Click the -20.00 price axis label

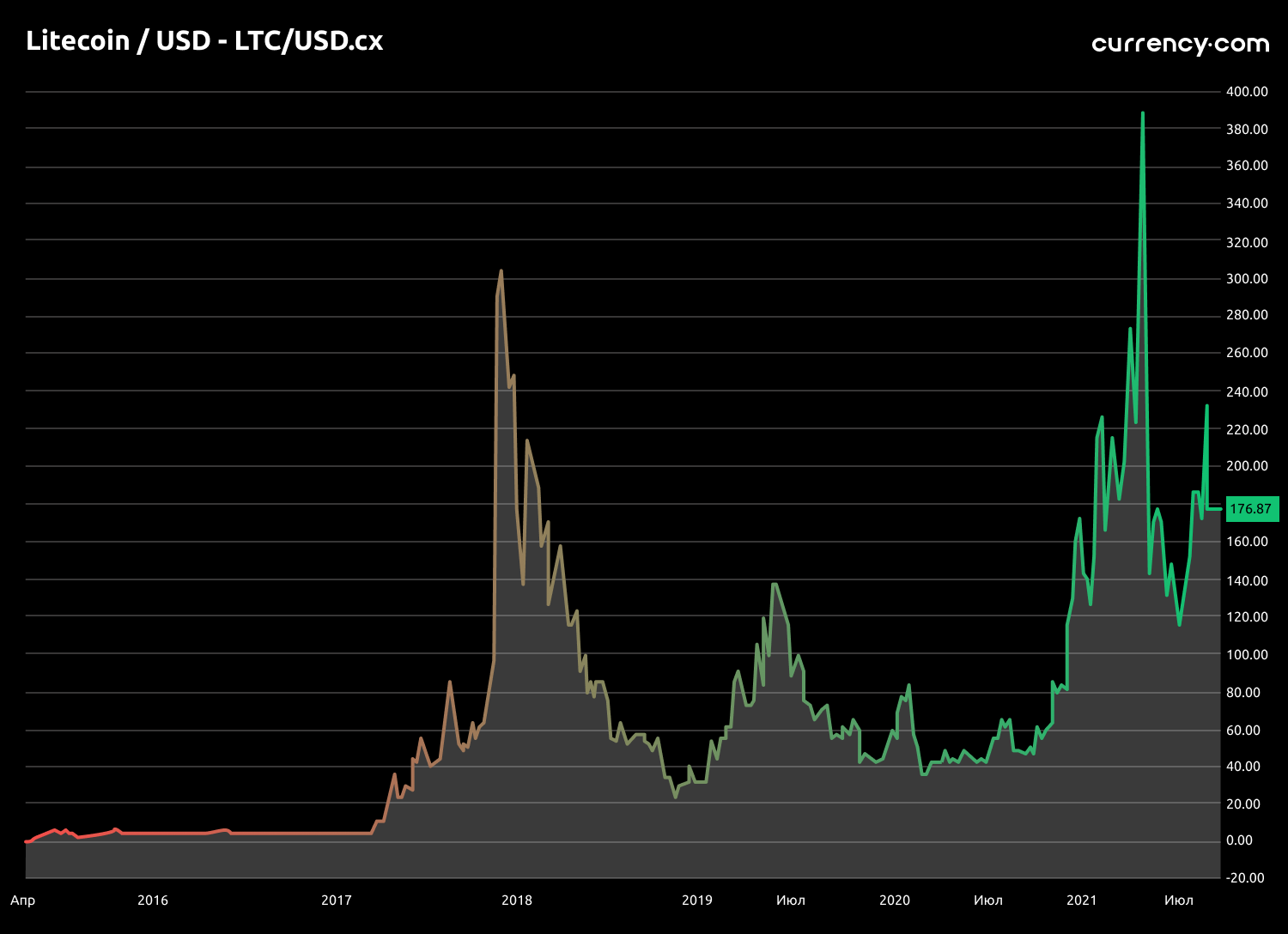[x=1245, y=877]
